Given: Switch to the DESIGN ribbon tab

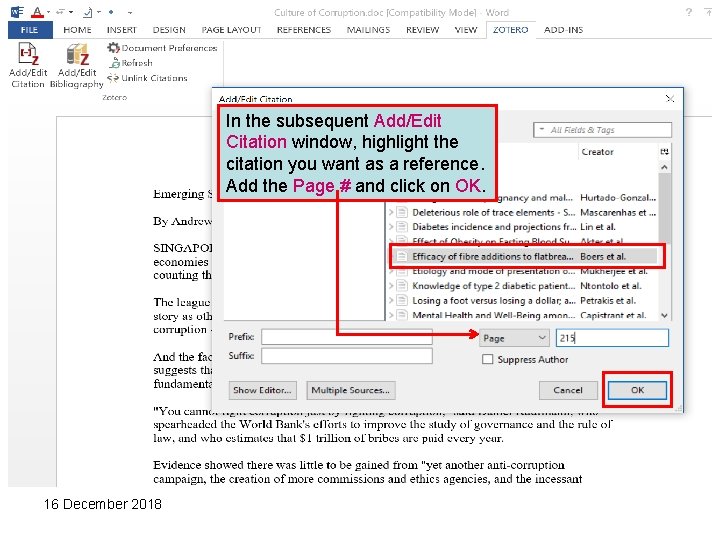Looking at the screenshot, I should point(169,30).
